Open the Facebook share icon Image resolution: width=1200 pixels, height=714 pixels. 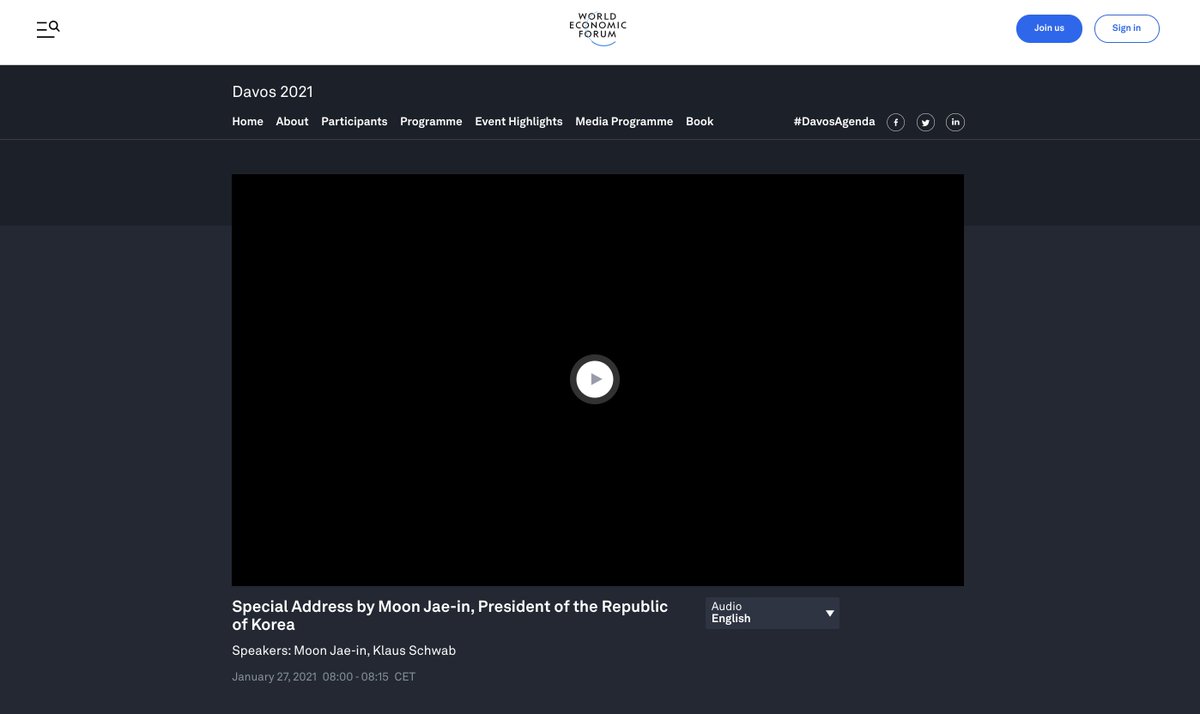(896, 122)
